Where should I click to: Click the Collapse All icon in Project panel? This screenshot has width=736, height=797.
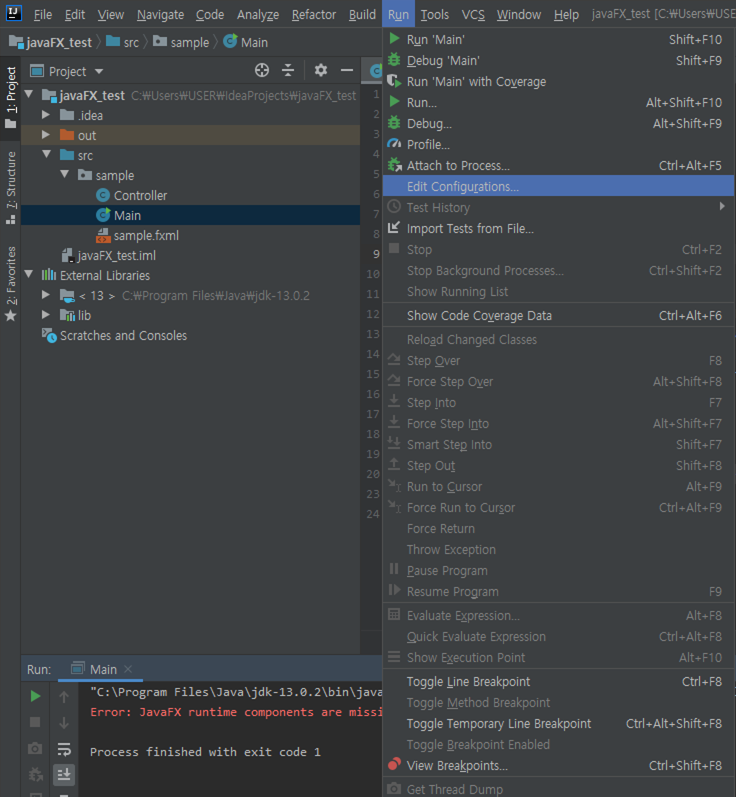click(x=288, y=70)
